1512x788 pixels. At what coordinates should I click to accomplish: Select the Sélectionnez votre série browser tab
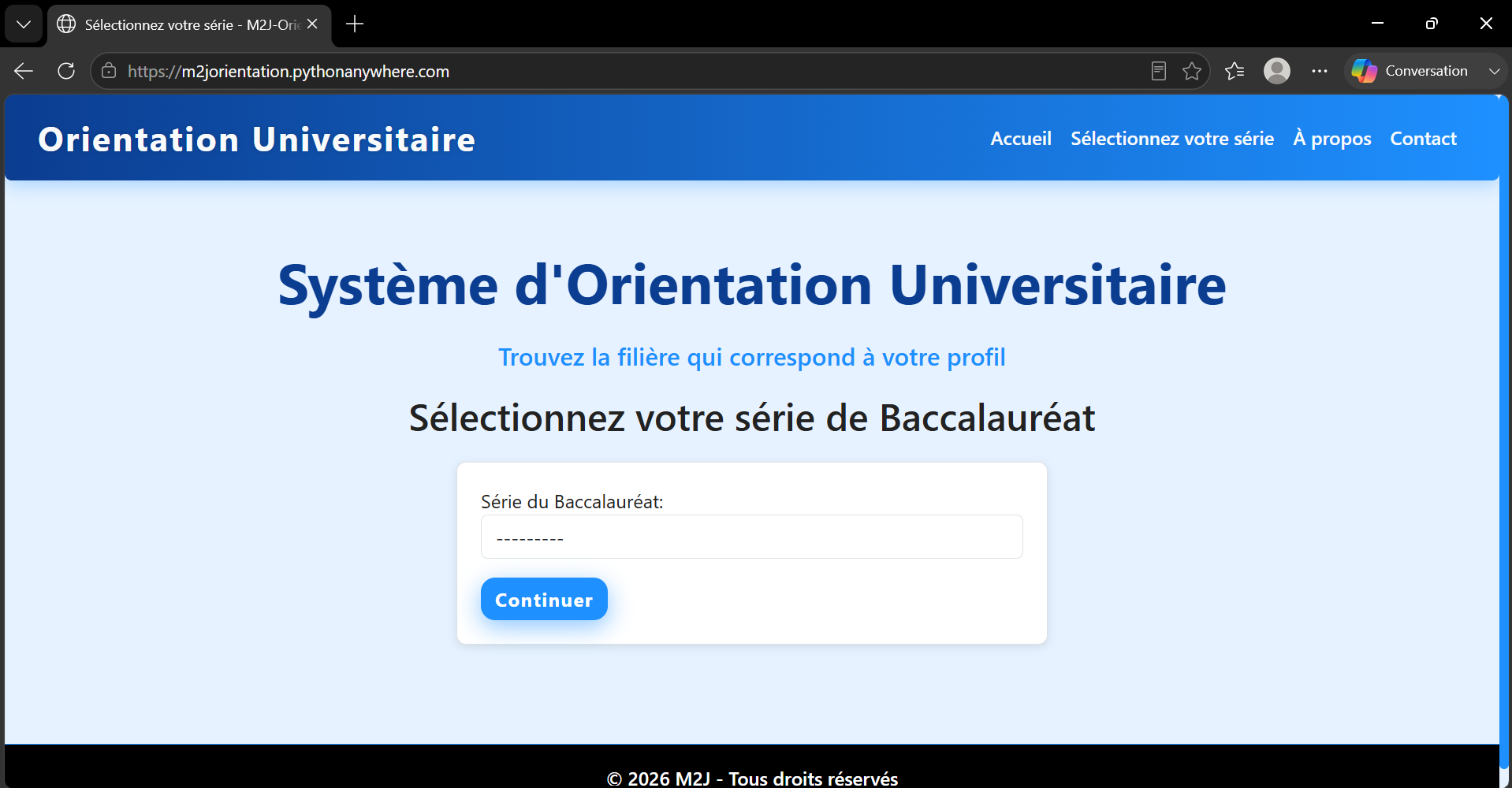point(189,24)
